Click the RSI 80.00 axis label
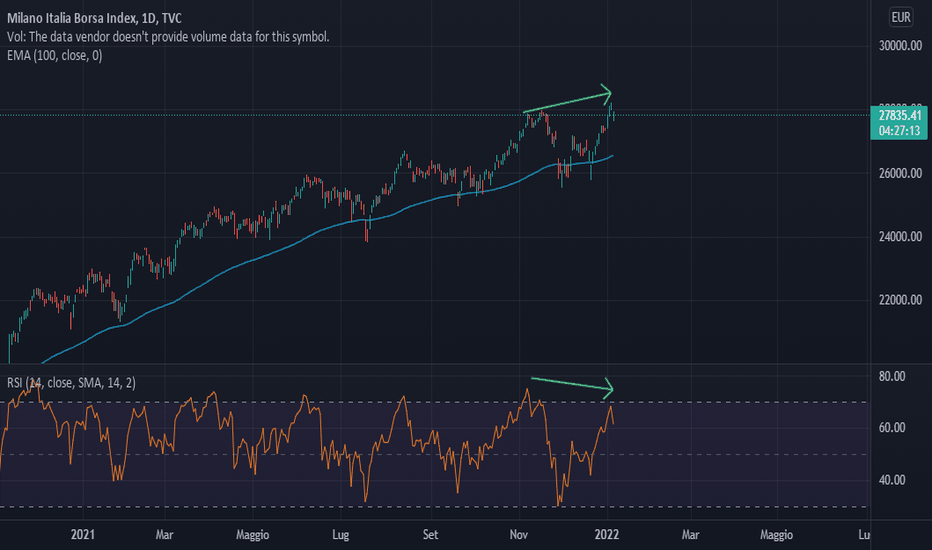The height and width of the screenshot is (550, 932). click(x=892, y=376)
